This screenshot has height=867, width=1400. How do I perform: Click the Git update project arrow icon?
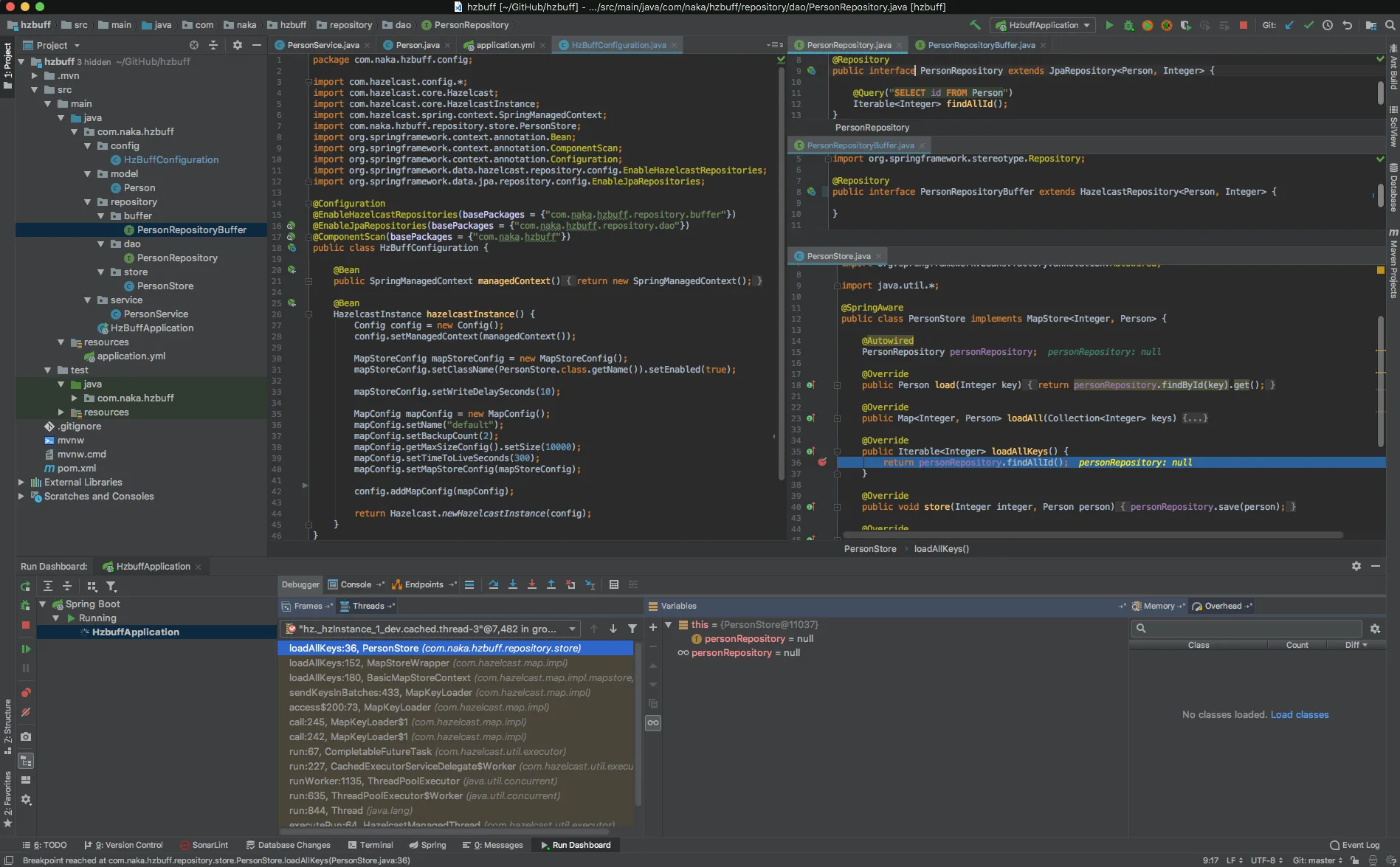point(1289,25)
